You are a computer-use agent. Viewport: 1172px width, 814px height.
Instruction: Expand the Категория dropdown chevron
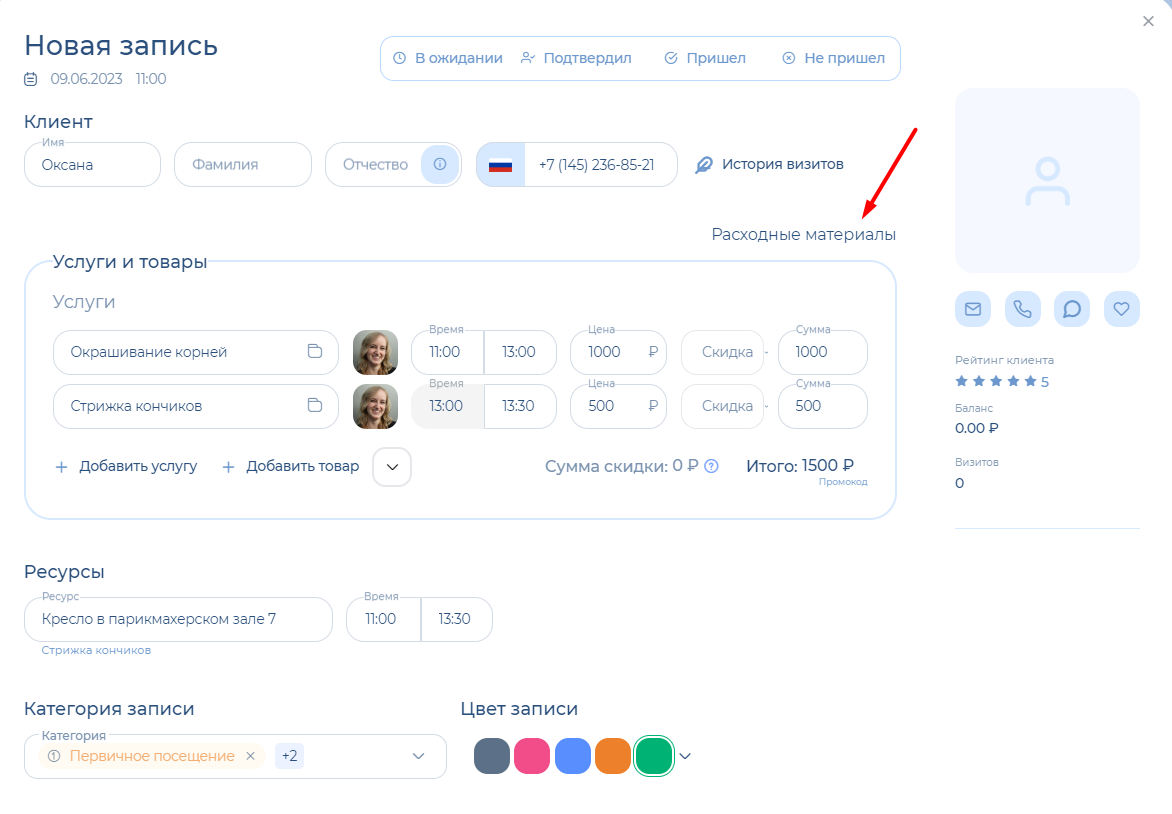pyautogui.click(x=419, y=756)
